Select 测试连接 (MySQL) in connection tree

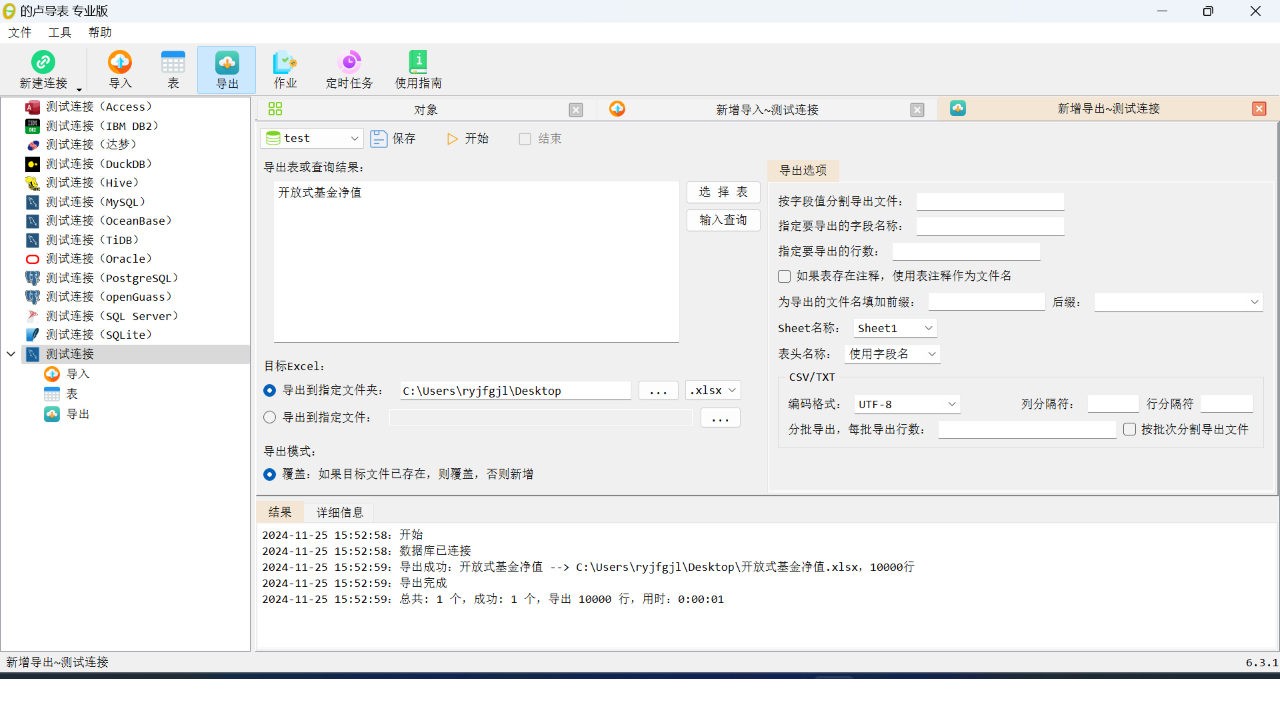coord(95,202)
